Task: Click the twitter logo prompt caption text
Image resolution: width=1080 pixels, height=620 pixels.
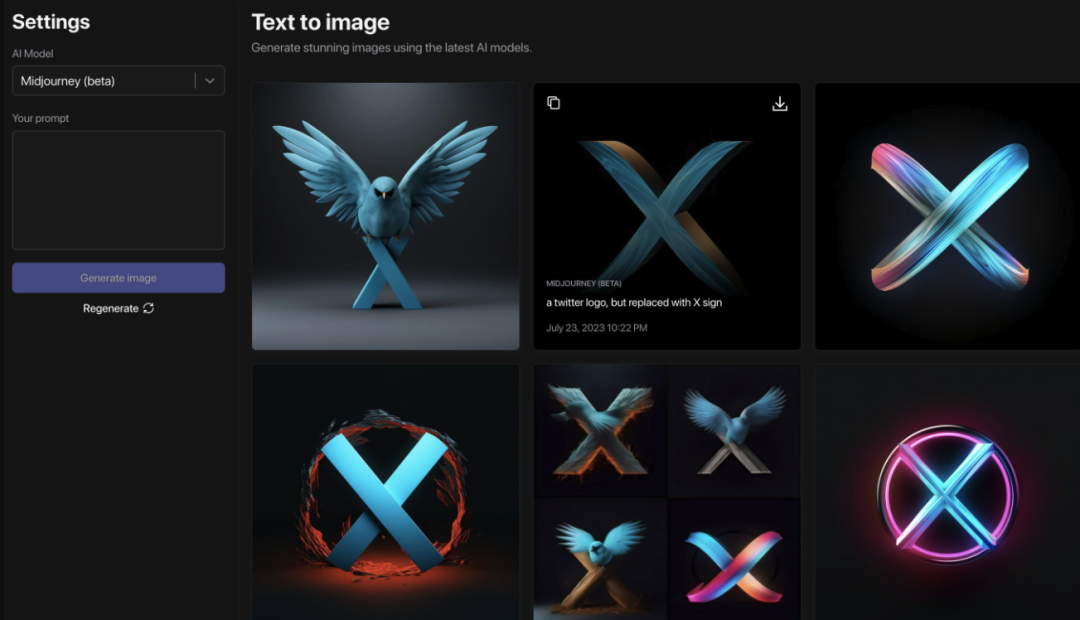Action: pyautogui.click(x=634, y=302)
